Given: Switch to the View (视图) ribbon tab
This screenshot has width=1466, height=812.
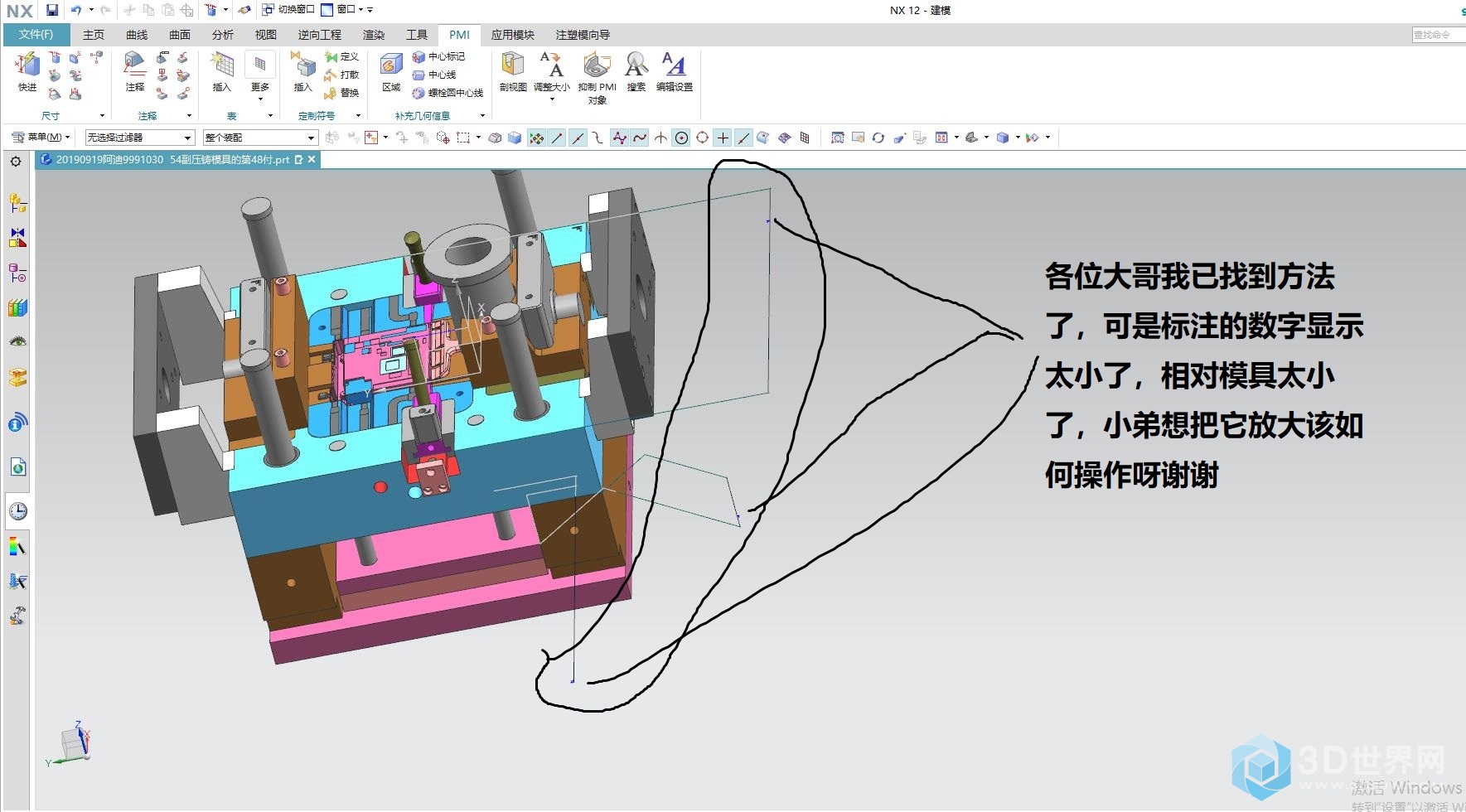Looking at the screenshot, I should point(266,35).
